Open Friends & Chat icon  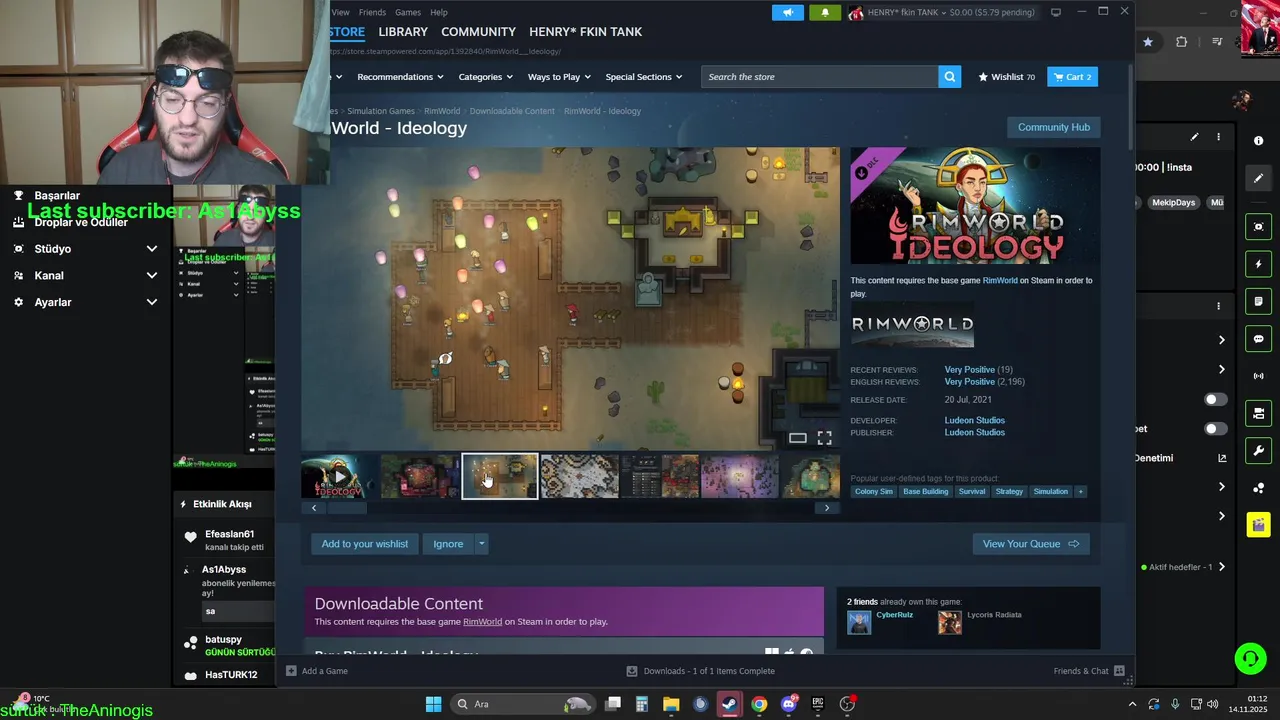(x=1119, y=671)
